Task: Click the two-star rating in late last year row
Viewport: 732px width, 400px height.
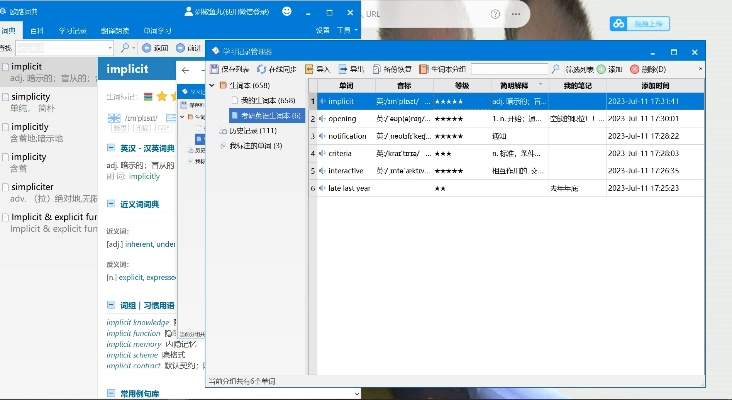Action: [x=440, y=189]
